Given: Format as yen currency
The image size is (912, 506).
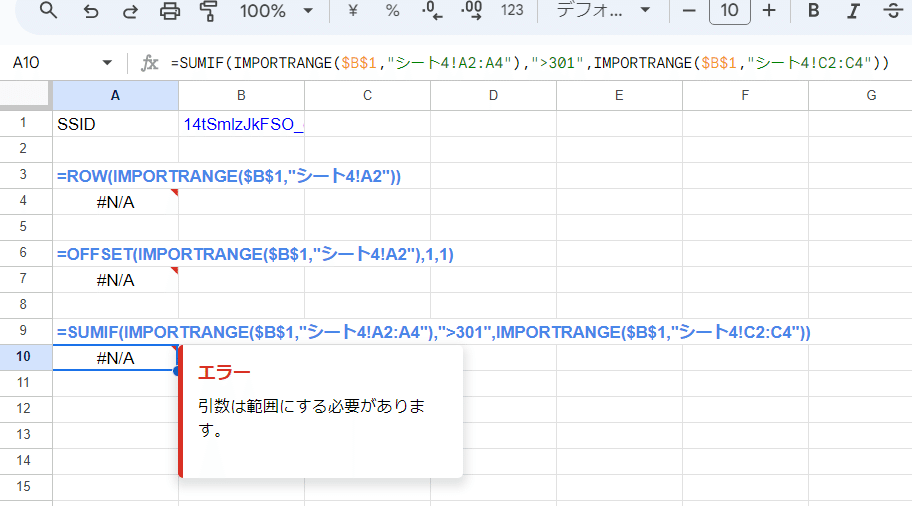Looking at the screenshot, I should pyautogui.click(x=352, y=10).
